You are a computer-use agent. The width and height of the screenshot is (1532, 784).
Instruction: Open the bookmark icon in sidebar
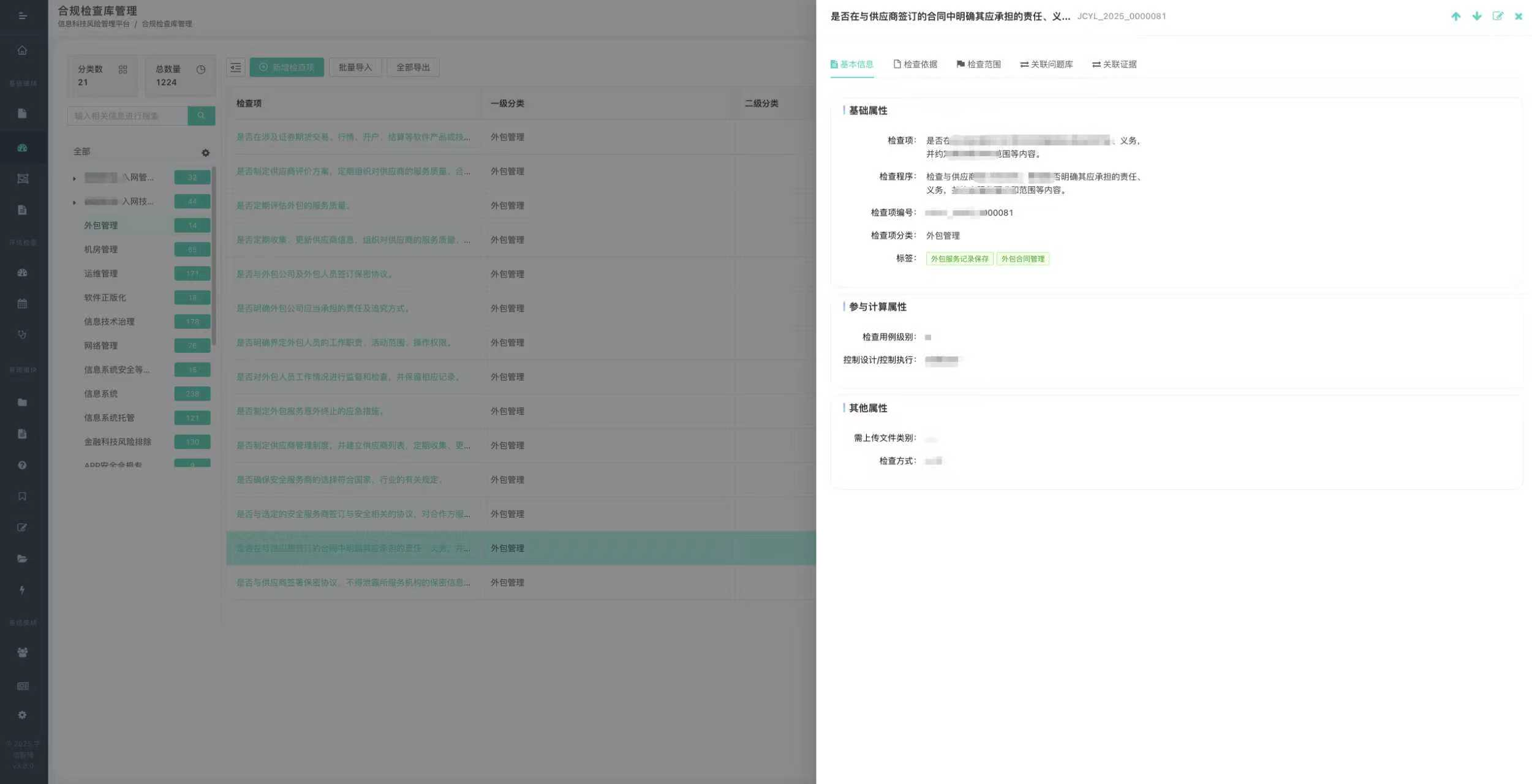pos(22,496)
